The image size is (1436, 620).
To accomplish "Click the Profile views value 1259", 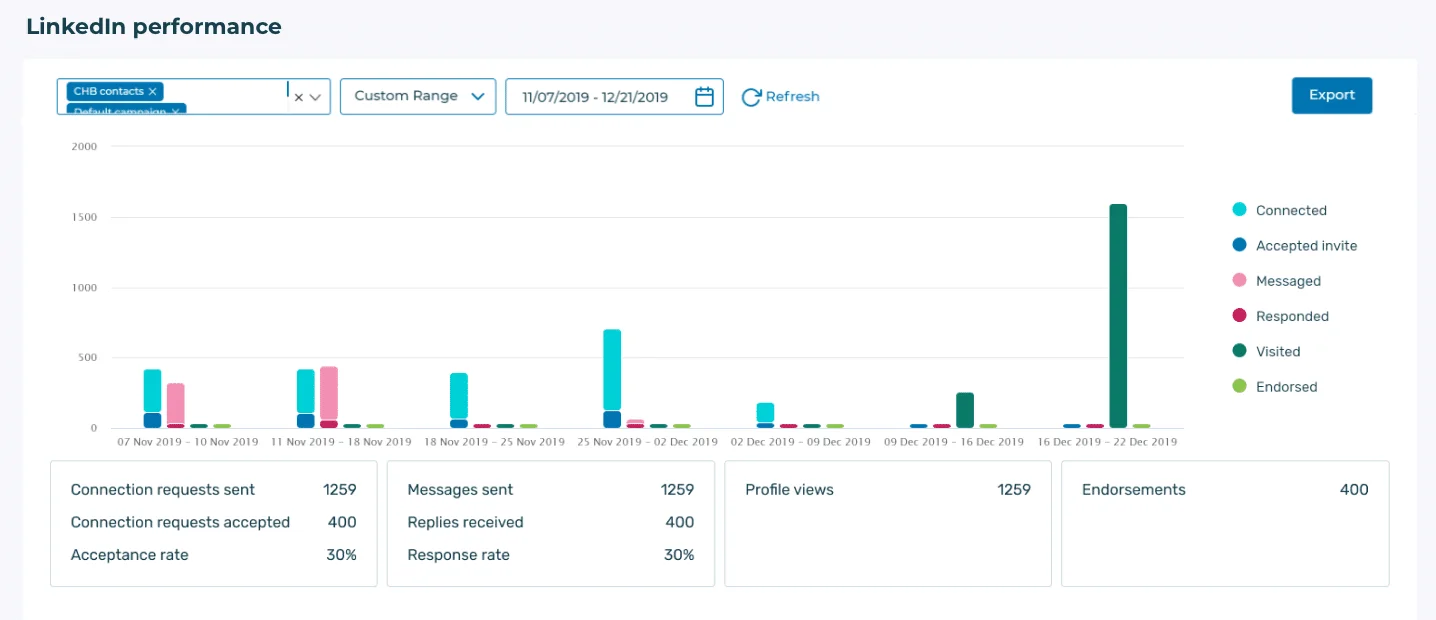I will tap(1014, 490).
